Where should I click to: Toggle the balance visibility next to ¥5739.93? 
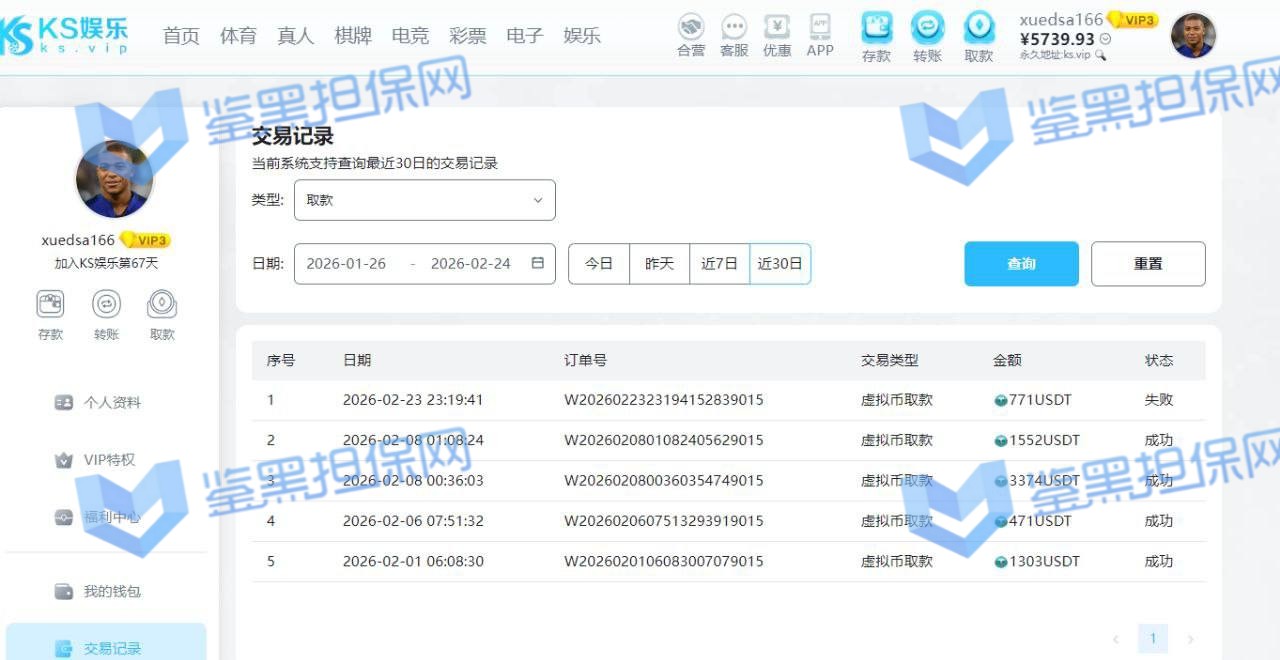(1105, 39)
